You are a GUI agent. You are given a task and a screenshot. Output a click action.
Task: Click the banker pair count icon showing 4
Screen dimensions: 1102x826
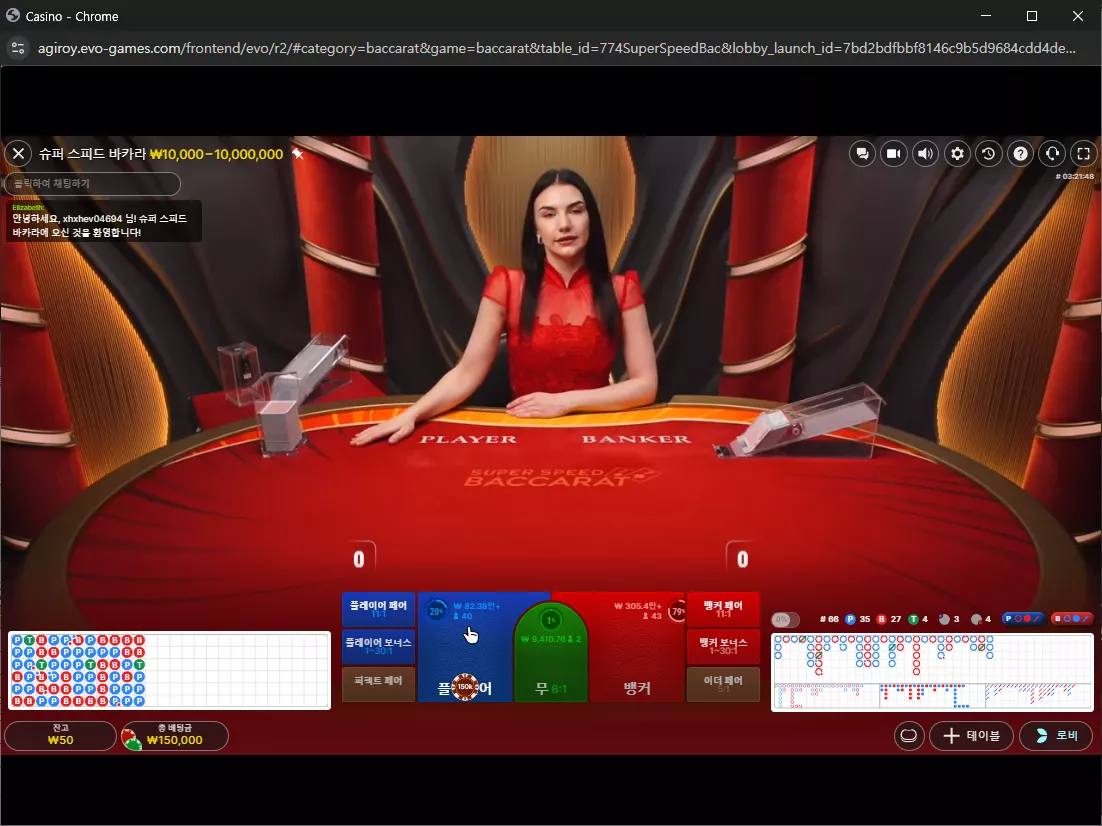(x=980, y=619)
